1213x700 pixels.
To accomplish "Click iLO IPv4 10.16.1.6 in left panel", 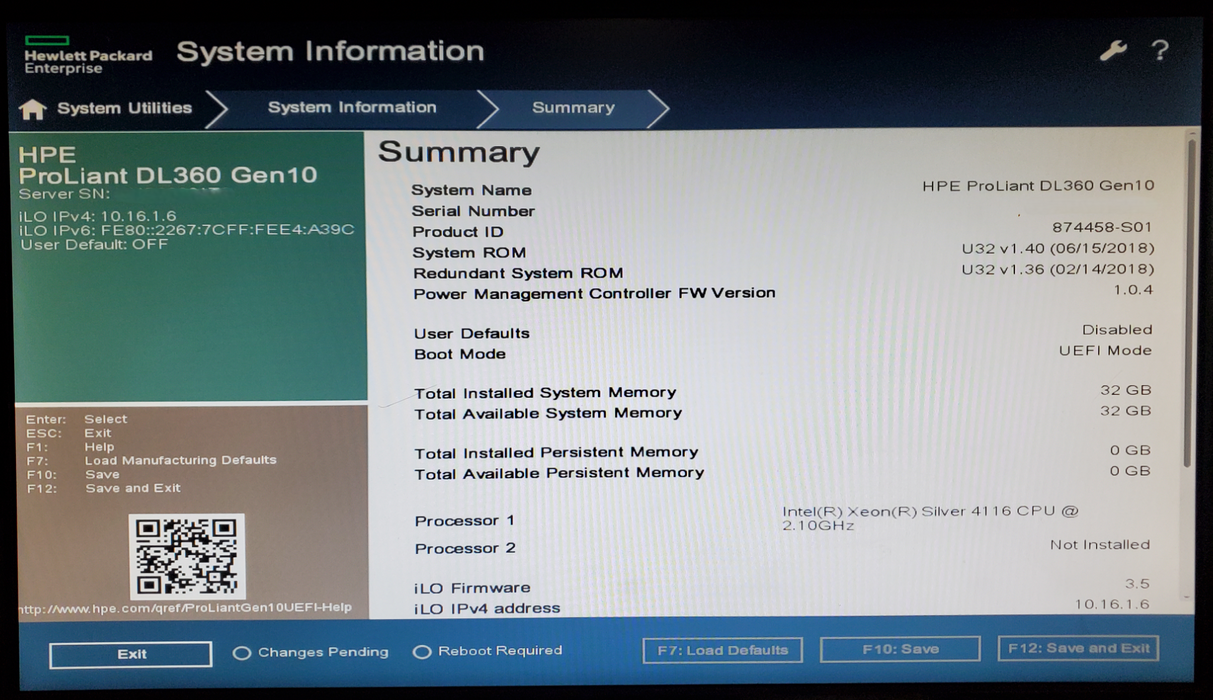I will [98, 216].
